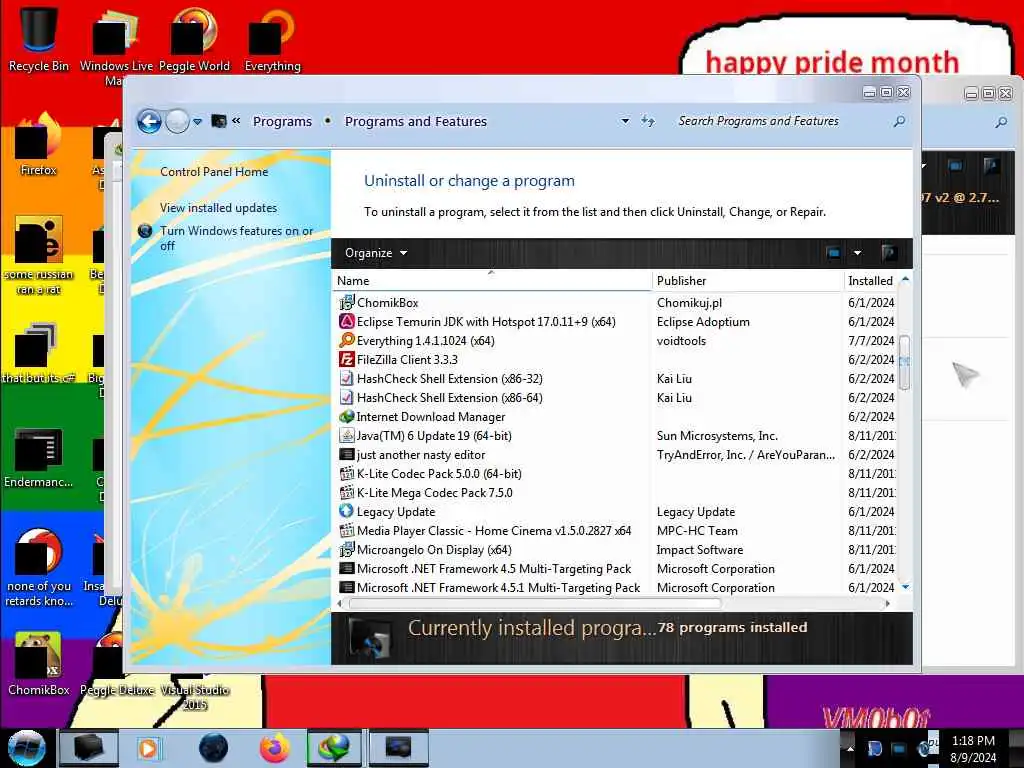
Task: Open the Peggle World desktop icon
Action: 194,37
